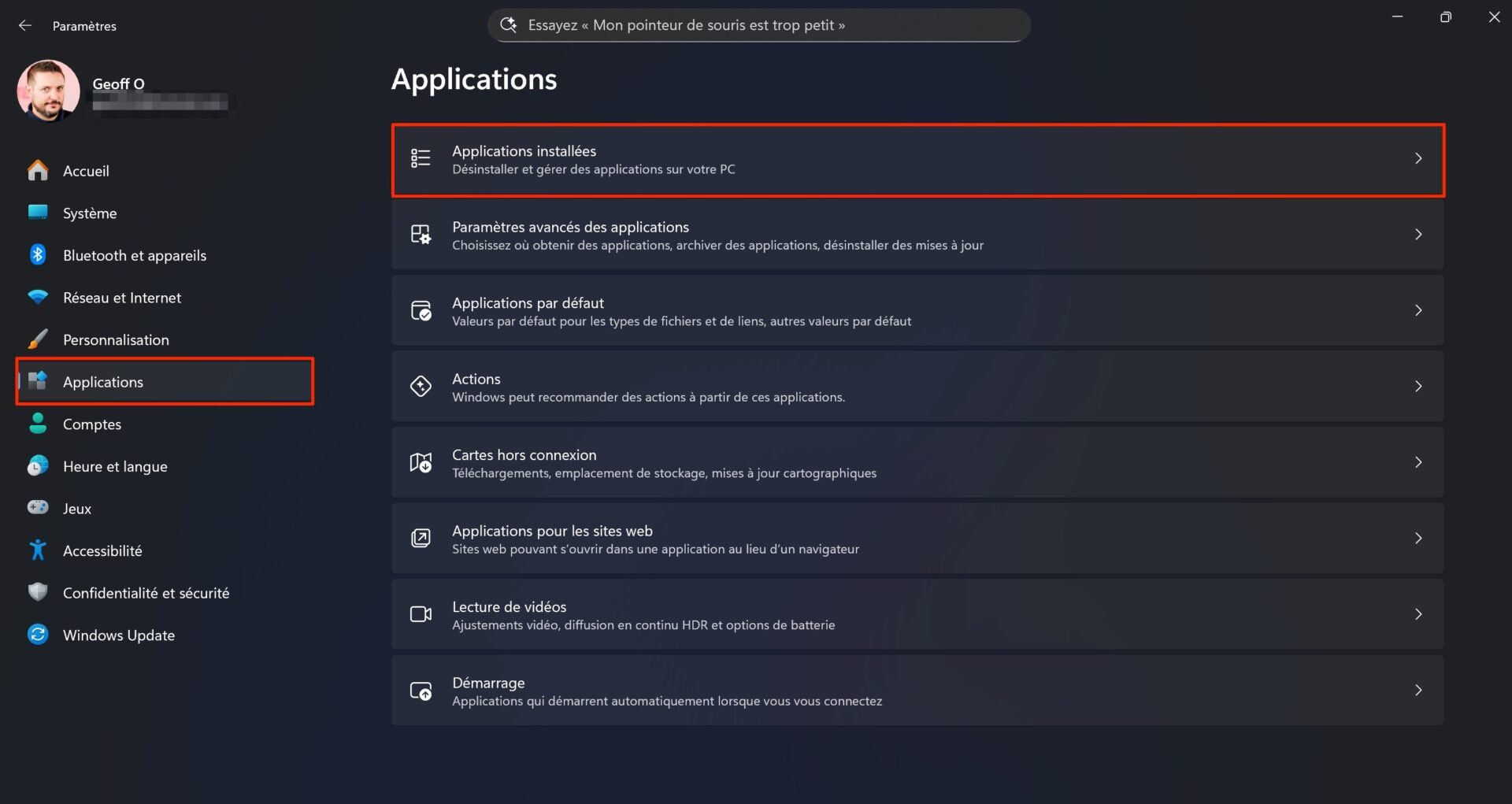Expand the Applications installées row chevron

click(1419, 158)
